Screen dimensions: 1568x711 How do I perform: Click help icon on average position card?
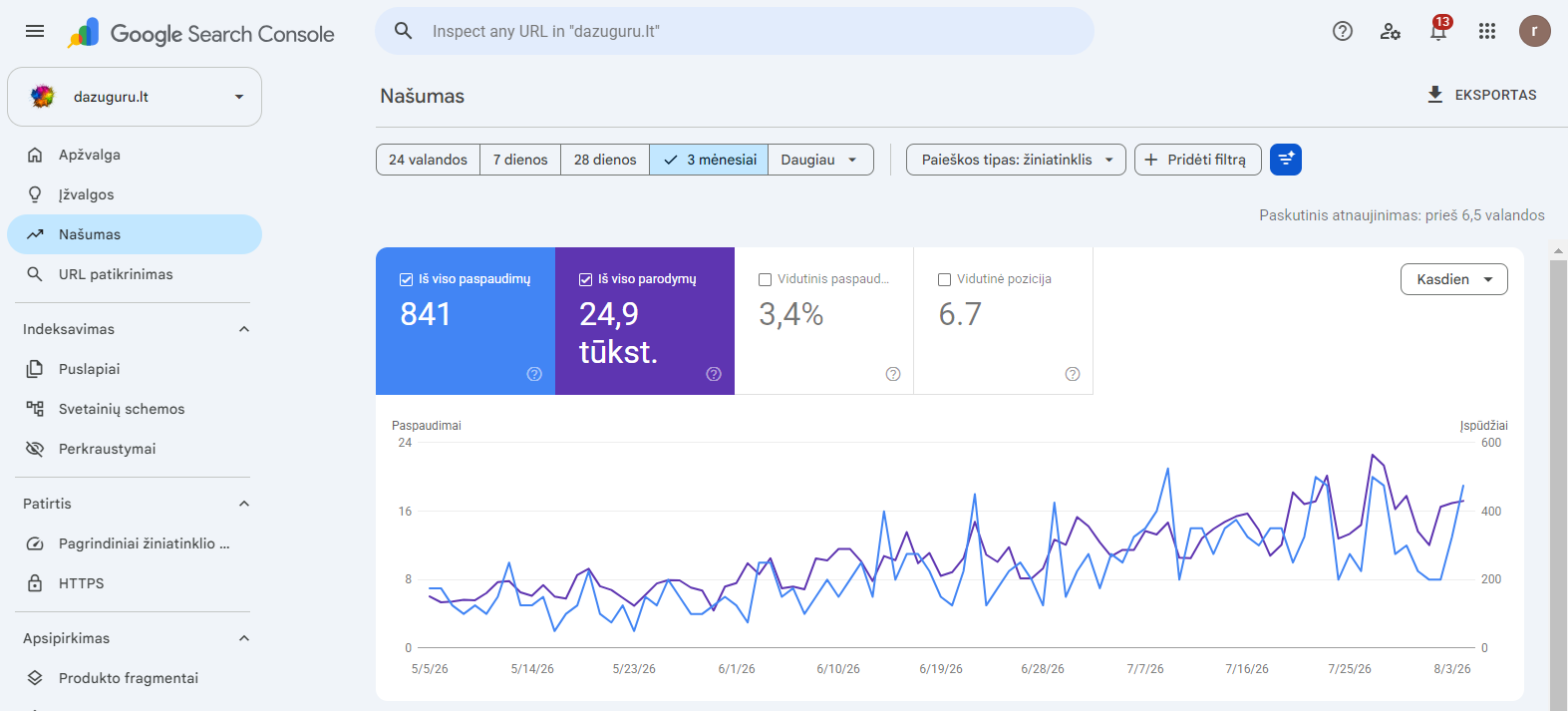coord(1073,374)
